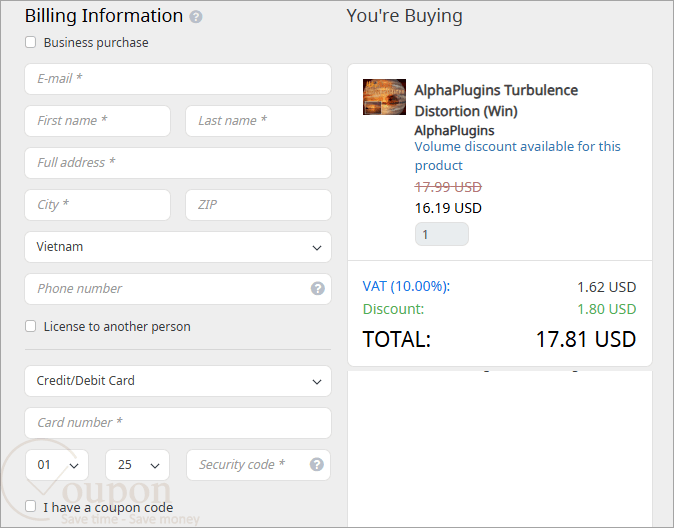Click the green Discount: label
The height and width of the screenshot is (528, 674).
[393, 309]
